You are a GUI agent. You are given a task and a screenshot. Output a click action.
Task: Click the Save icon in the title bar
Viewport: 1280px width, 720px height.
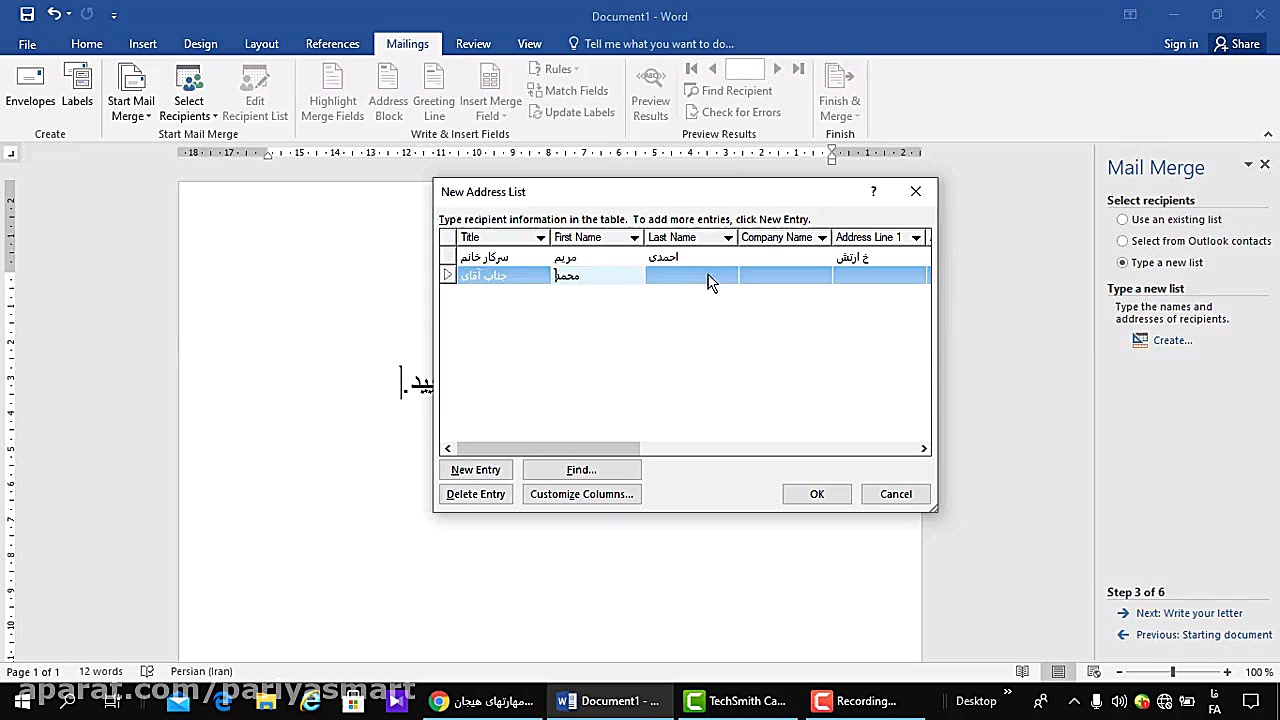point(27,15)
